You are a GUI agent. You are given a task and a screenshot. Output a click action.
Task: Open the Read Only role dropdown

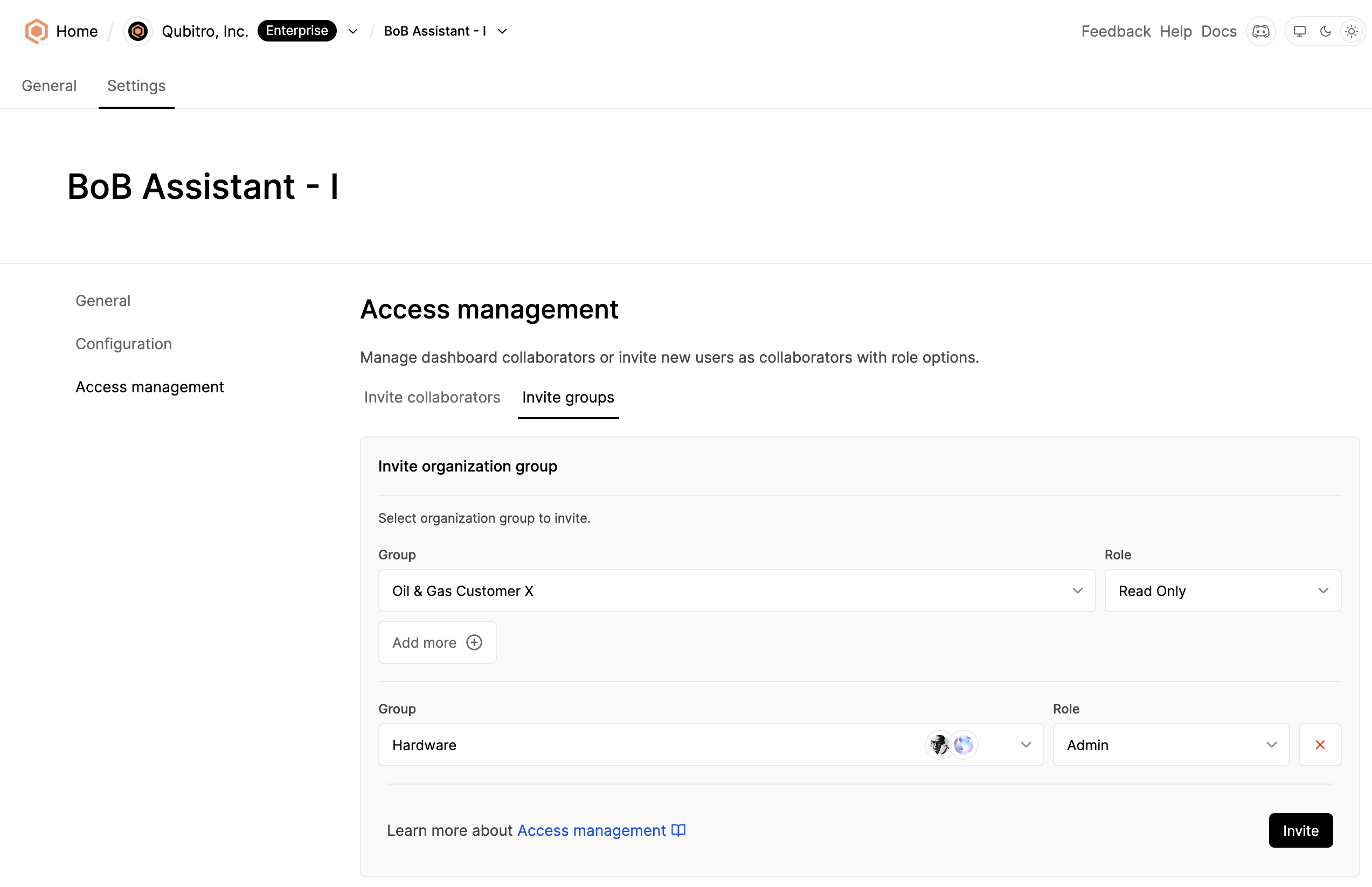coord(1324,591)
